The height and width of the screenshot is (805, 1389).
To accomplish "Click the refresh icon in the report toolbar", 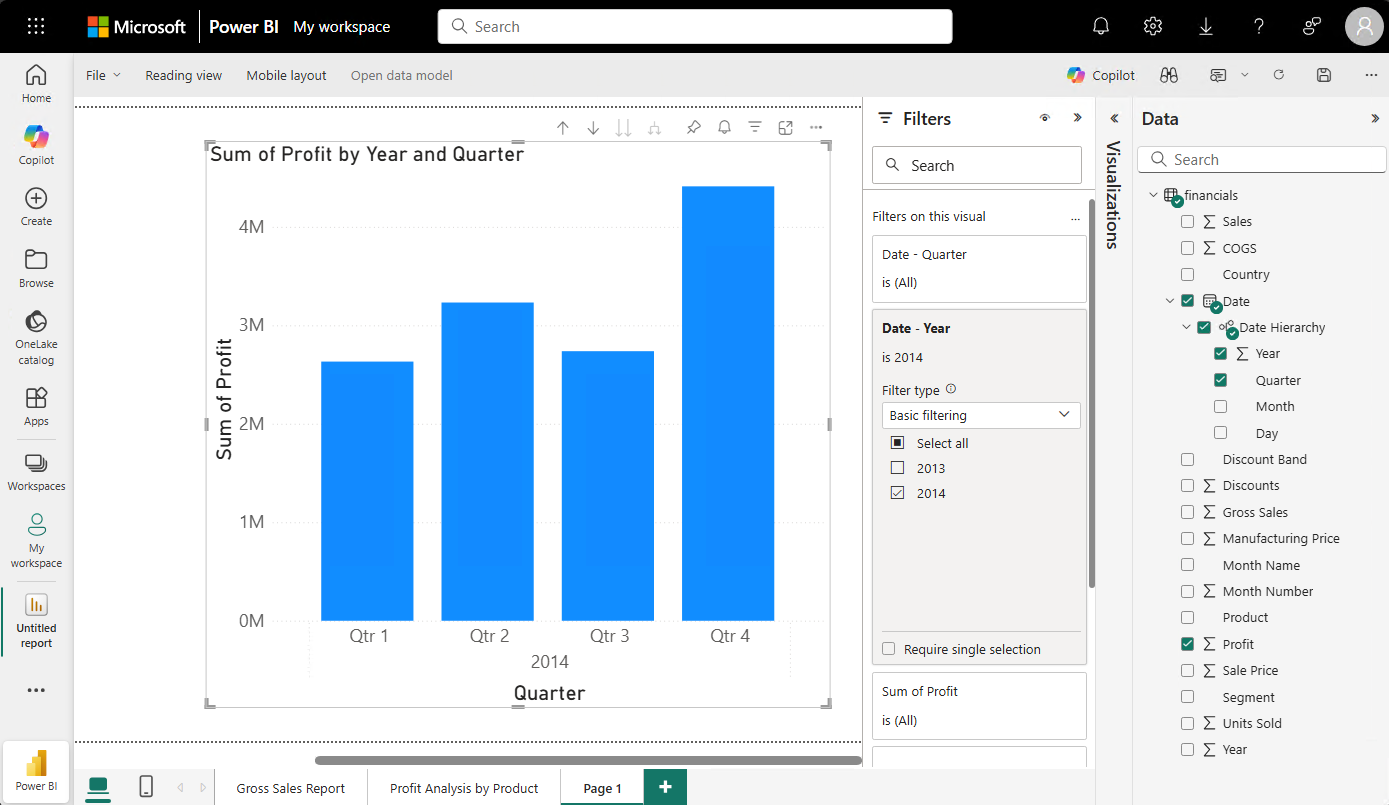I will click(1278, 75).
